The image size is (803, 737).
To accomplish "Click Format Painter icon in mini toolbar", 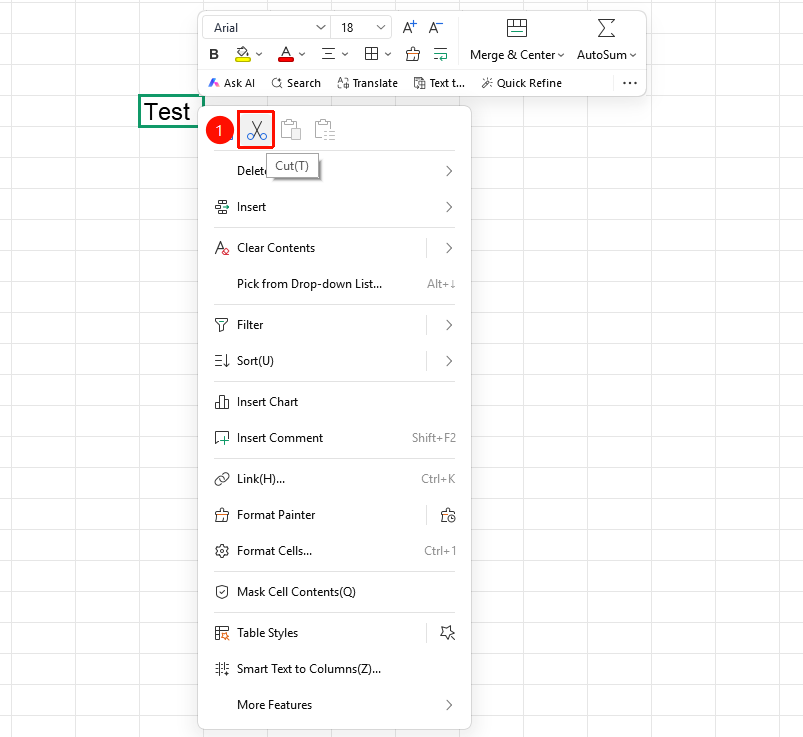I will pos(413,54).
